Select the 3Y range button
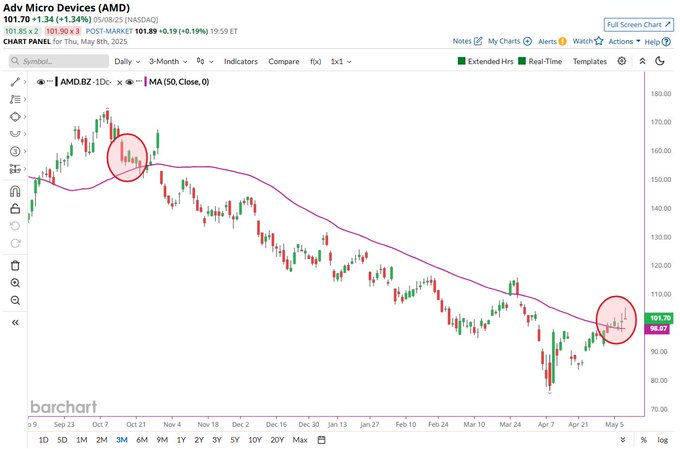680x449 pixels. click(217, 440)
